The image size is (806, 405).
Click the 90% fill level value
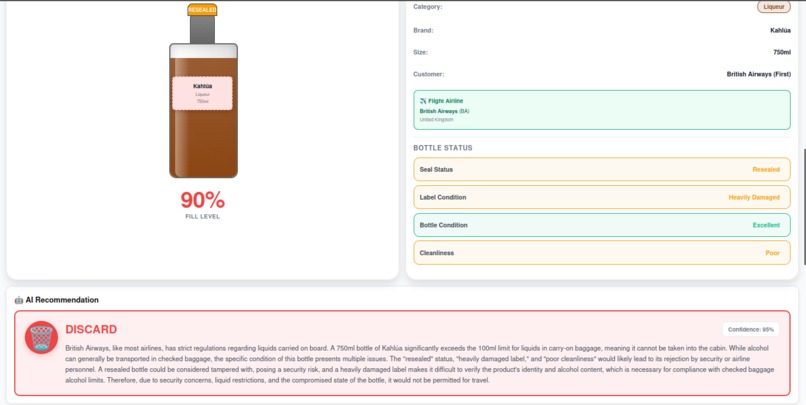coord(203,200)
